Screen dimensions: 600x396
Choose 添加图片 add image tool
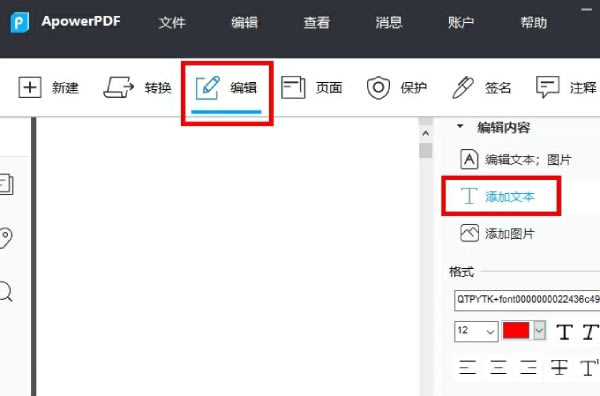click(x=497, y=233)
